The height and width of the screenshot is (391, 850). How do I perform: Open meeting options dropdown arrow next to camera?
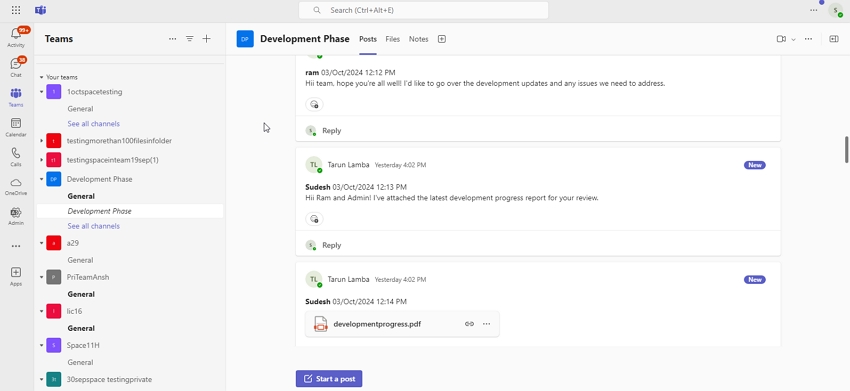pyautogui.click(x=794, y=40)
